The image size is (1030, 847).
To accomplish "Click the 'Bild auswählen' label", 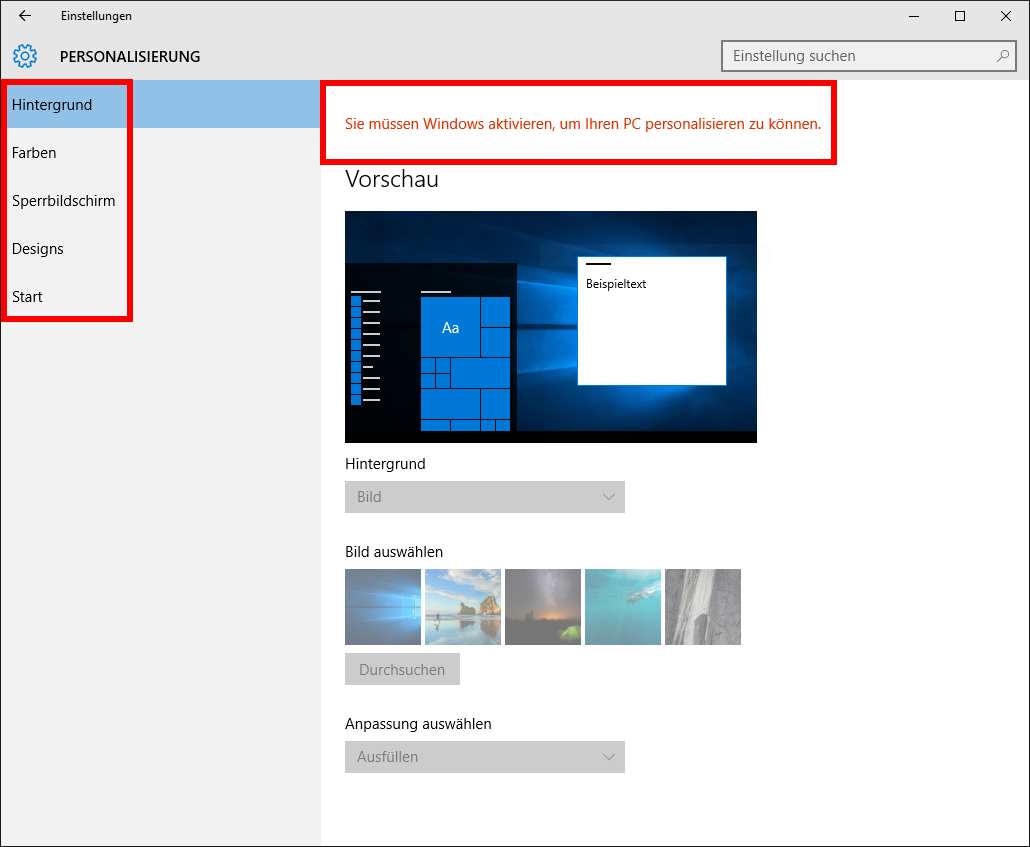I will (x=394, y=551).
